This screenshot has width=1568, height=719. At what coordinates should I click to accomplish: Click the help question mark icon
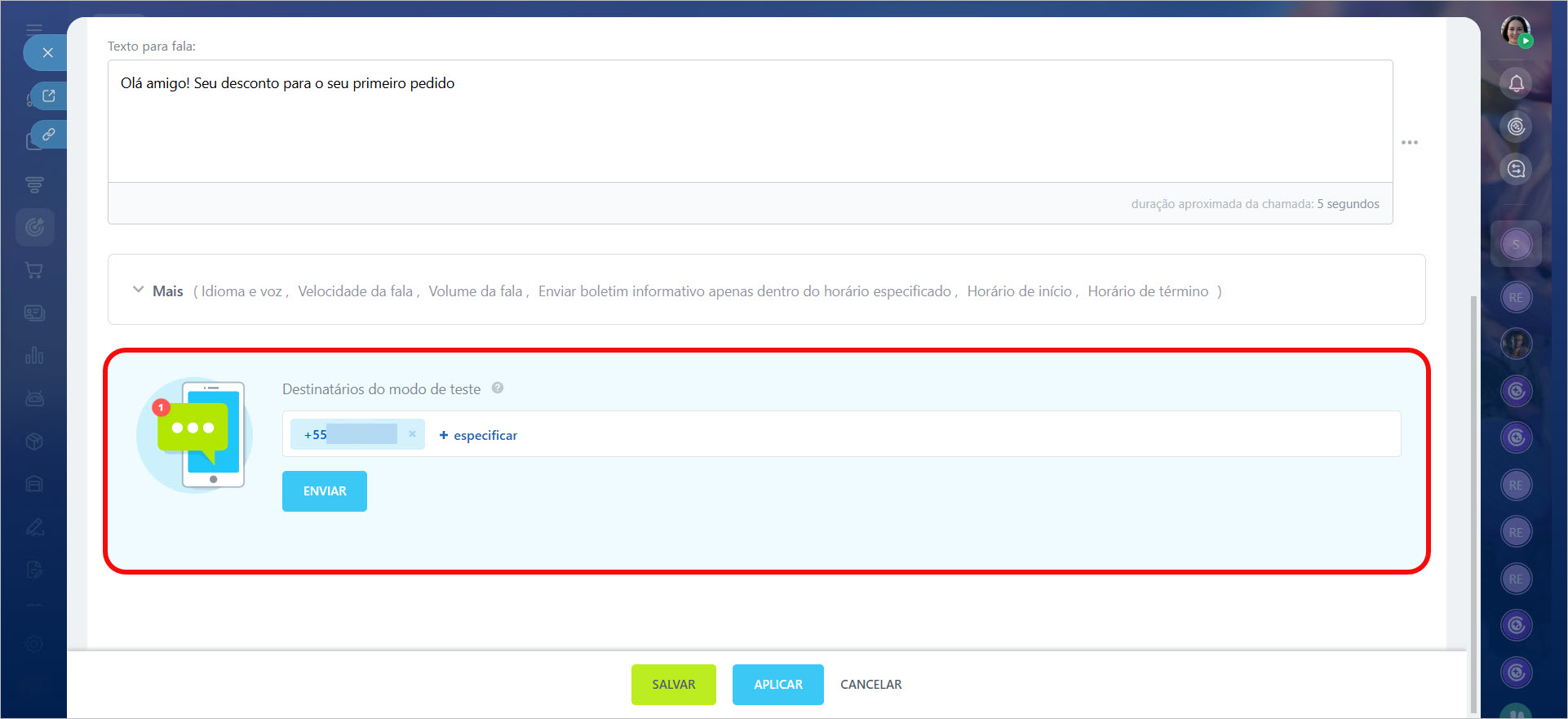pos(498,388)
